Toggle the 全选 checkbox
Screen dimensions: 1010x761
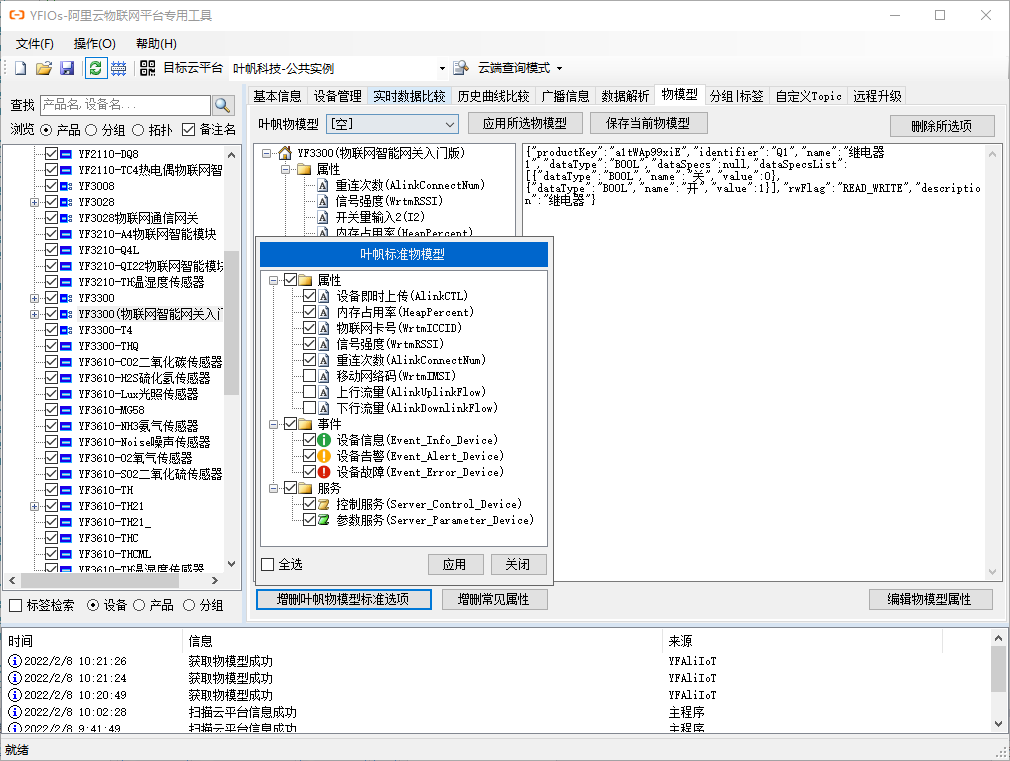coord(268,564)
